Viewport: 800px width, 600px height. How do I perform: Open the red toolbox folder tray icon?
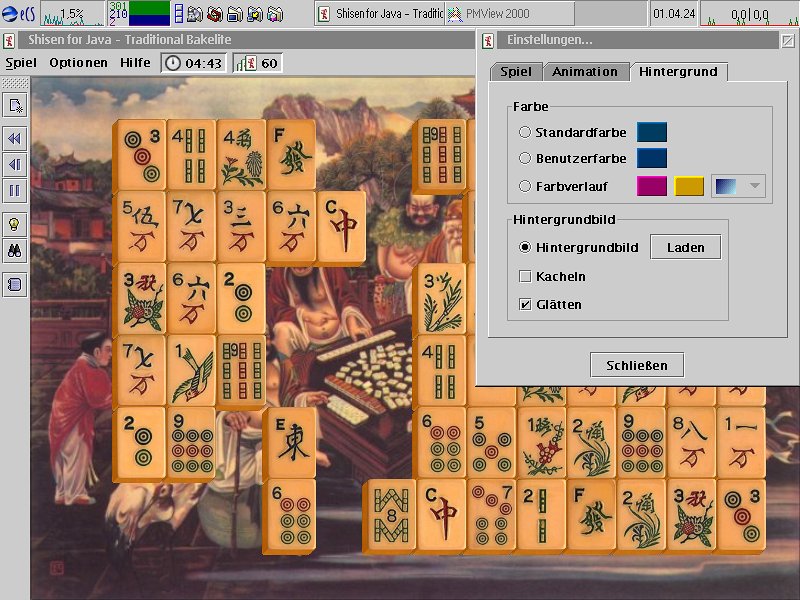point(215,14)
